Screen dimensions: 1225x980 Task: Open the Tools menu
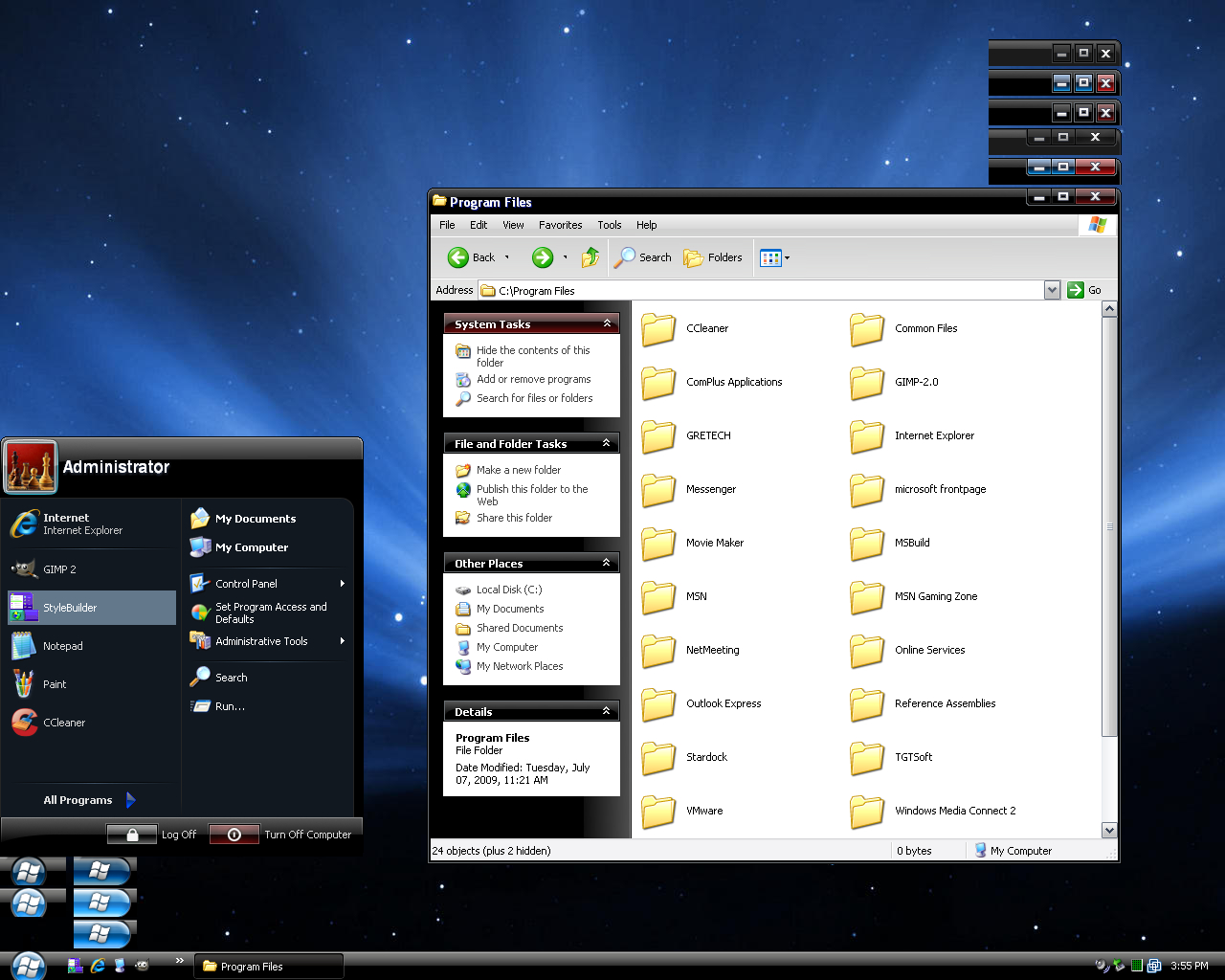point(610,225)
